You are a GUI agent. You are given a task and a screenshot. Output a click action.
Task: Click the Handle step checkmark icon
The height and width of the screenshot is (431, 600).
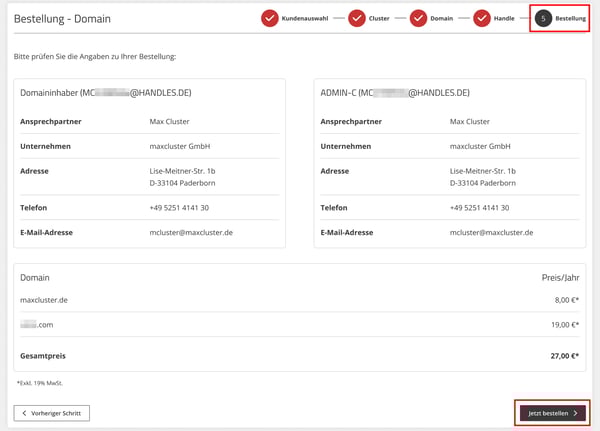[482, 18]
